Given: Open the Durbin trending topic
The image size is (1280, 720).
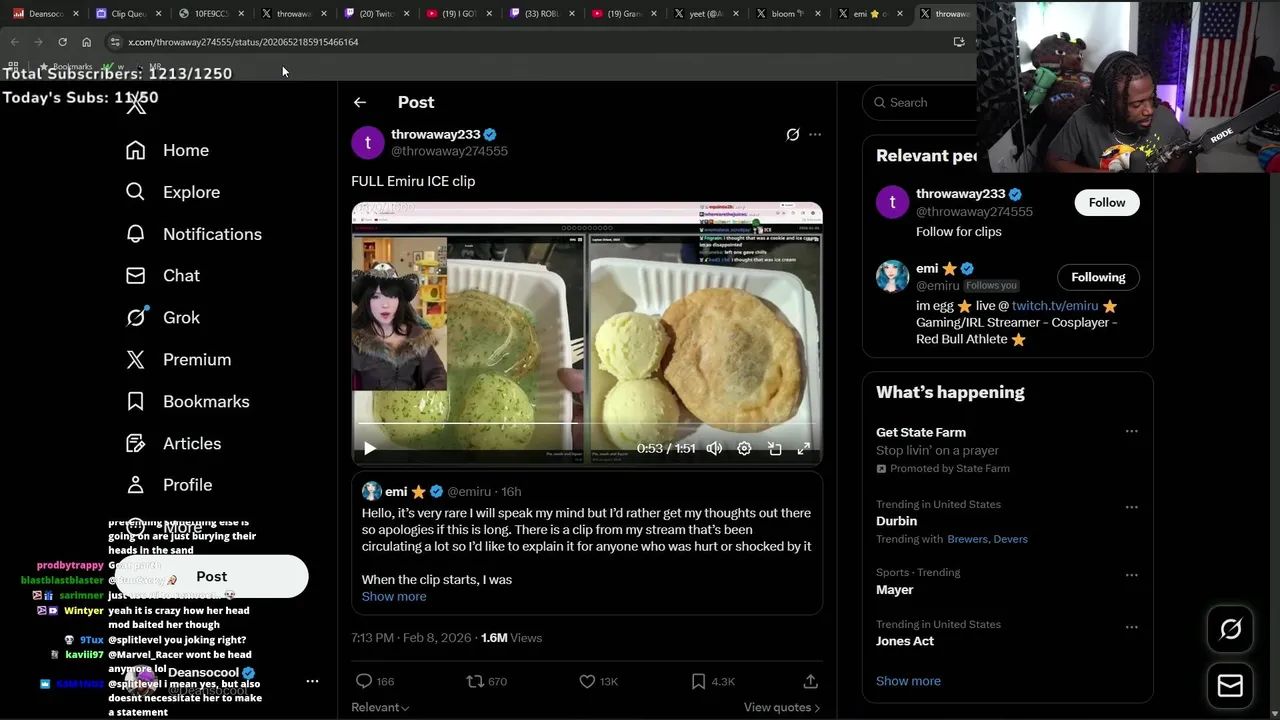Looking at the screenshot, I should click(x=896, y=521).
